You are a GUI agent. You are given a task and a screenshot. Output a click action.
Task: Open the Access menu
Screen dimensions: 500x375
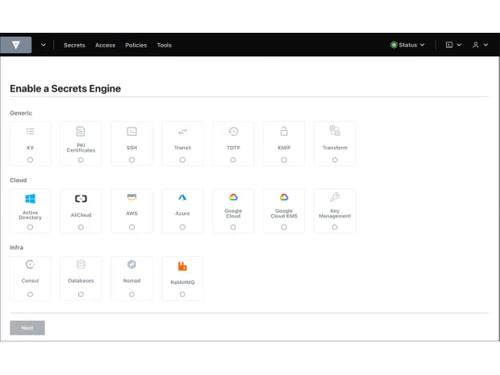click(105, 45)
